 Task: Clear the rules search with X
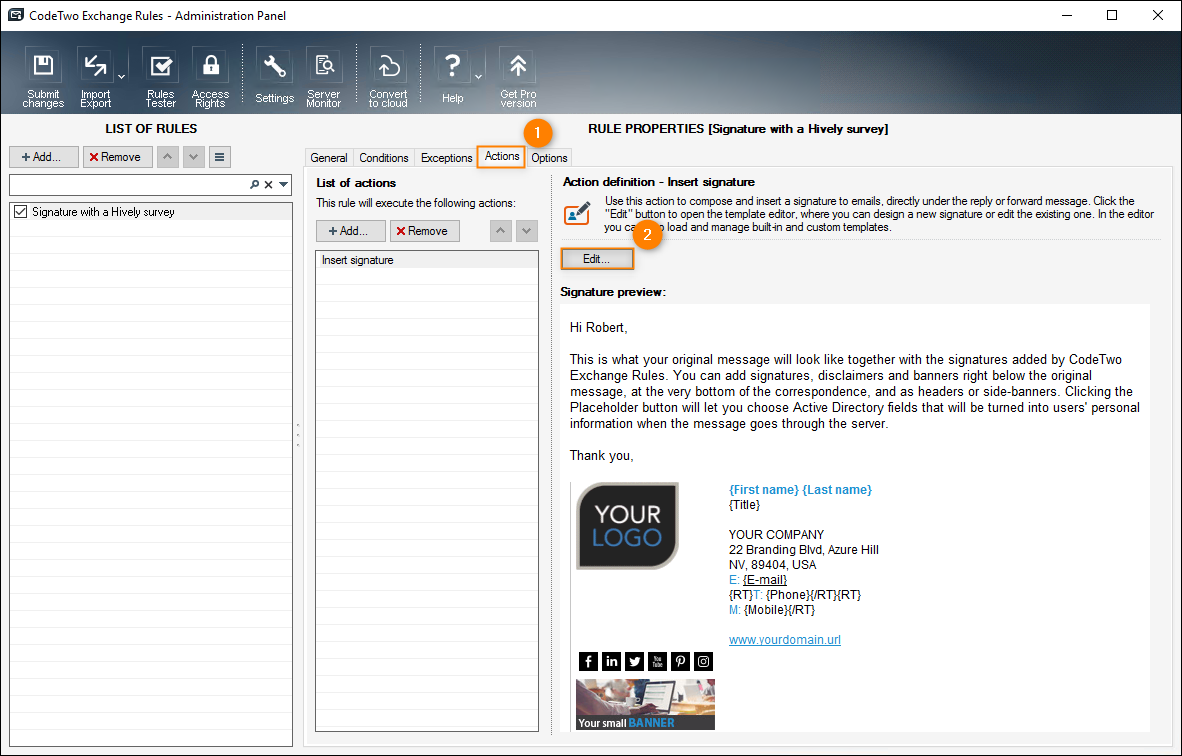[268, 184]
